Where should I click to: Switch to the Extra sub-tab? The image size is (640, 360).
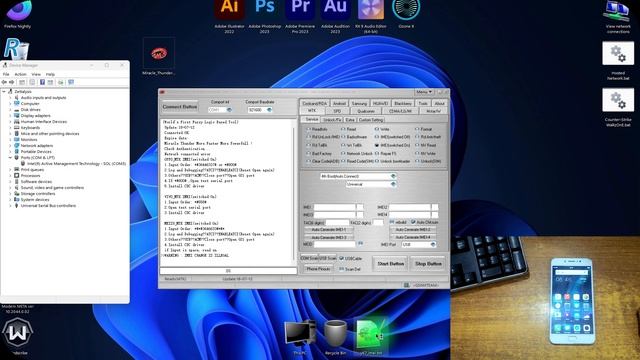(x=350, y=120)
